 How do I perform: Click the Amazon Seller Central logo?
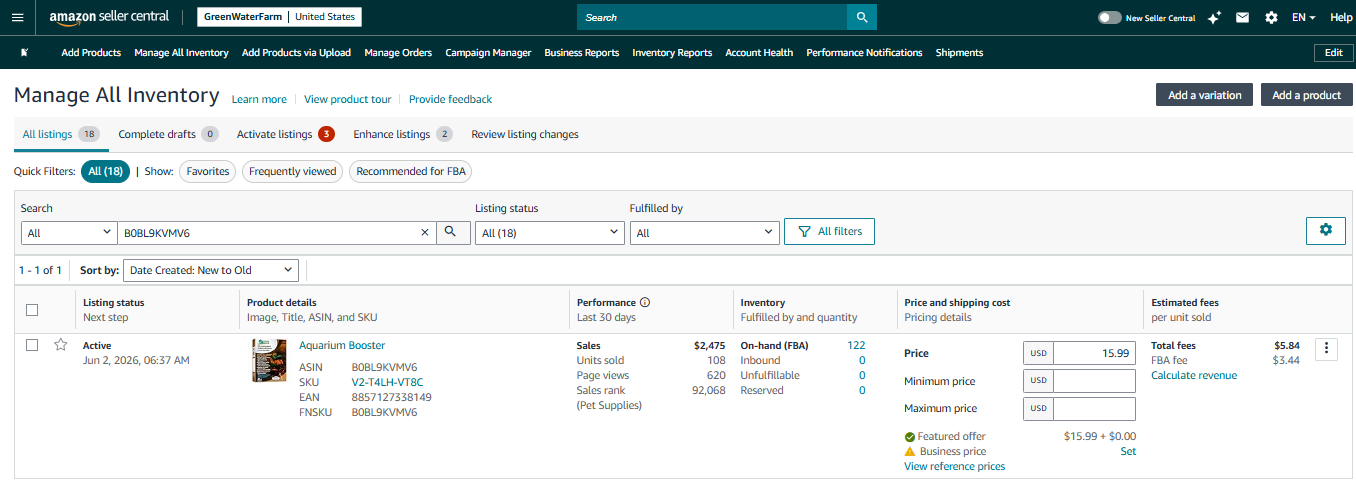click(x=109, y=17)
